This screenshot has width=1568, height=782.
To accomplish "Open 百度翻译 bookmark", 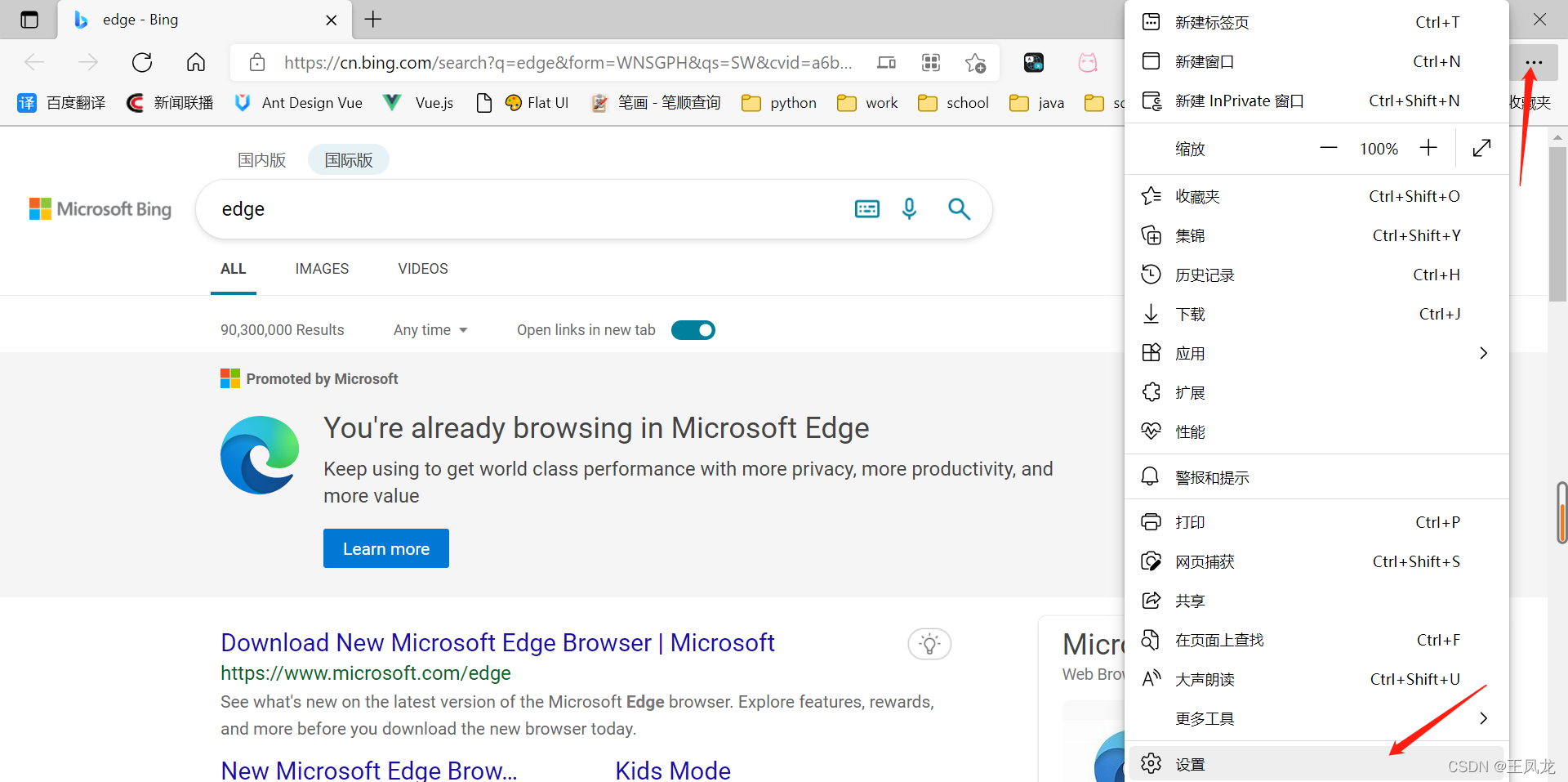I will pyautogui.click(x=62, y=103).
